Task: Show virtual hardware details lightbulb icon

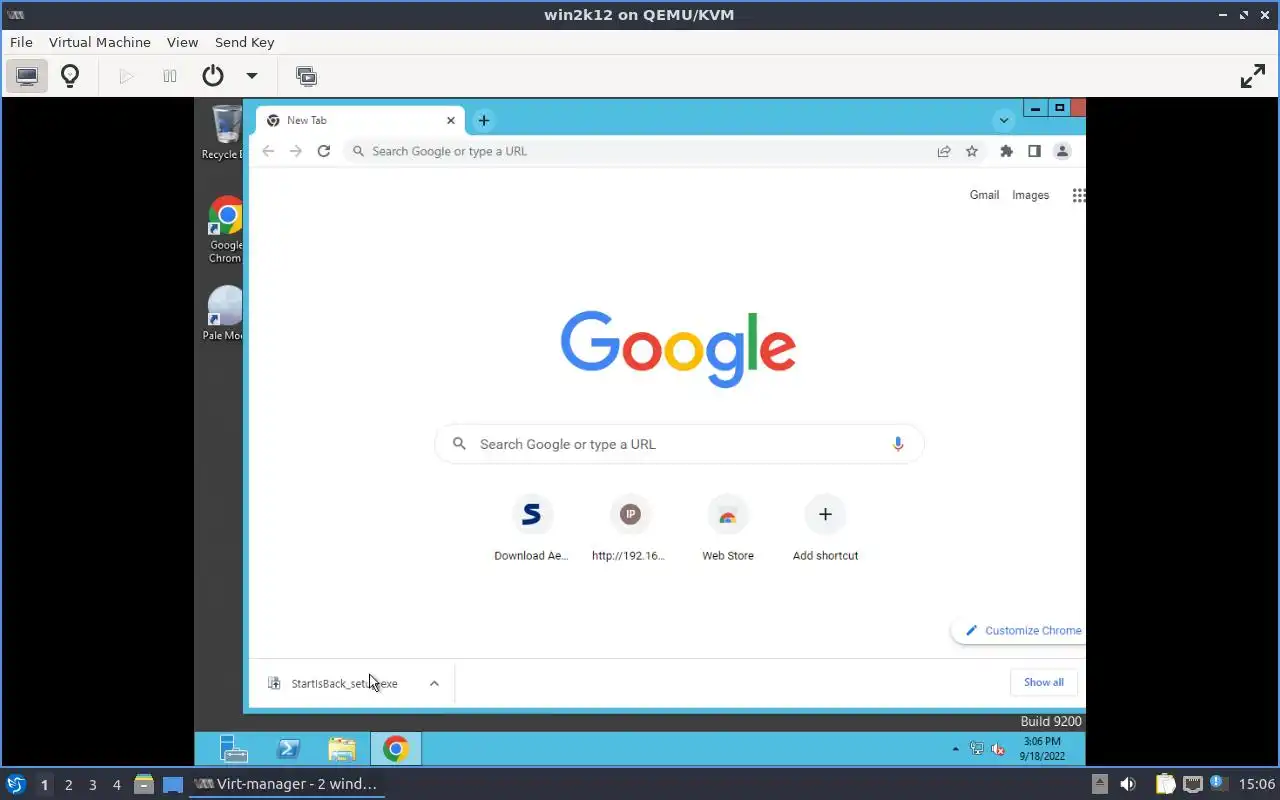Action: pos(70,76)
